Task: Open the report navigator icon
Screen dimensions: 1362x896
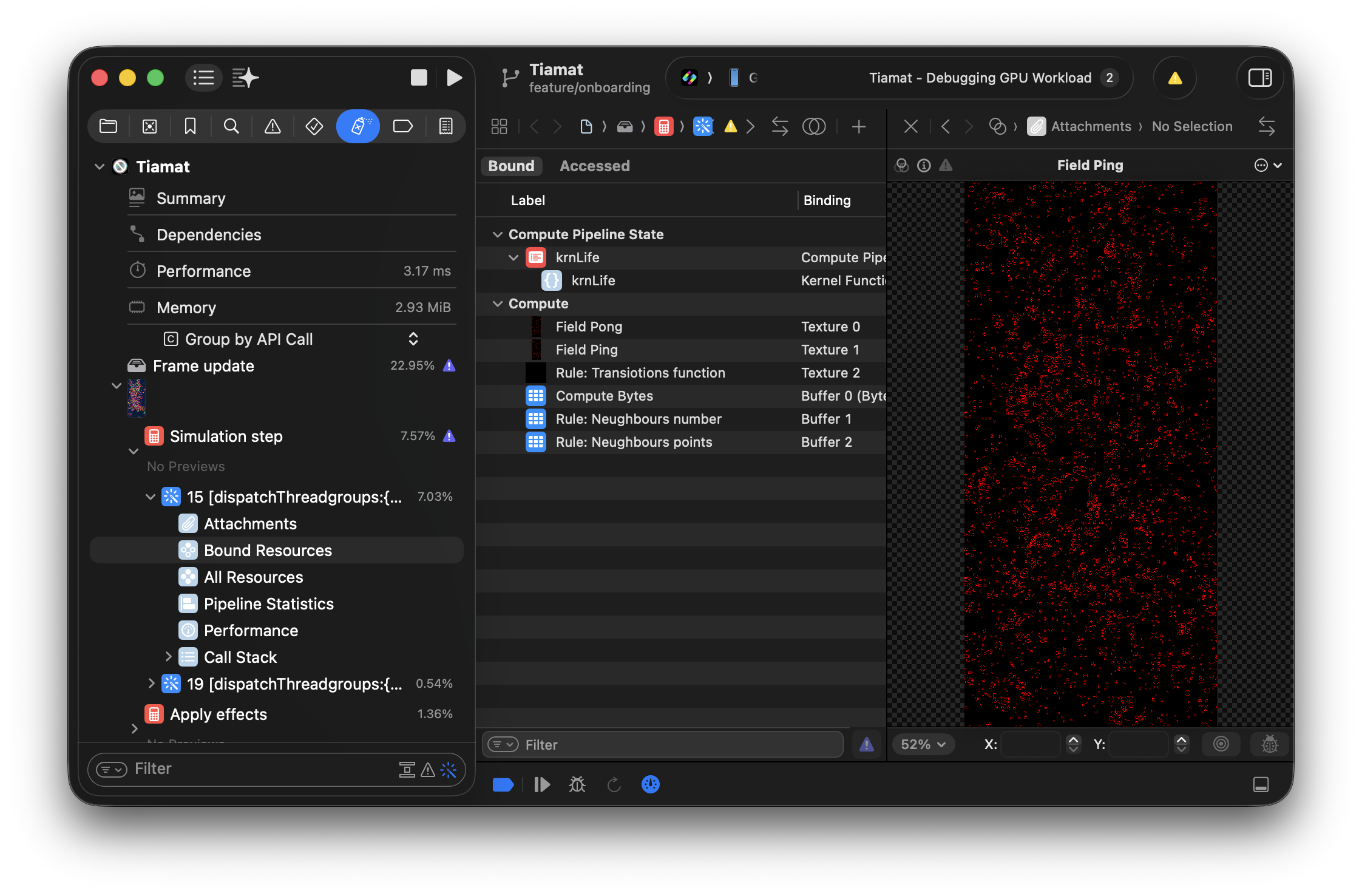Action: (446, 126)
